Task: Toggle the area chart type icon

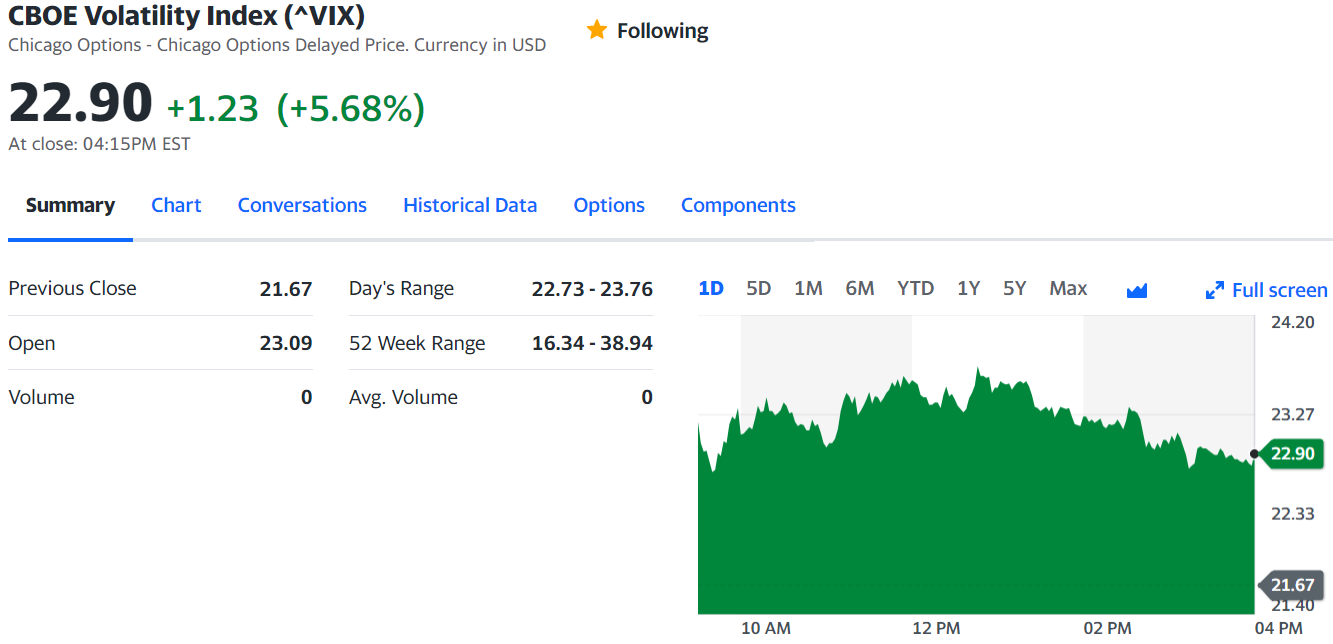Action: pos(1137,291)
